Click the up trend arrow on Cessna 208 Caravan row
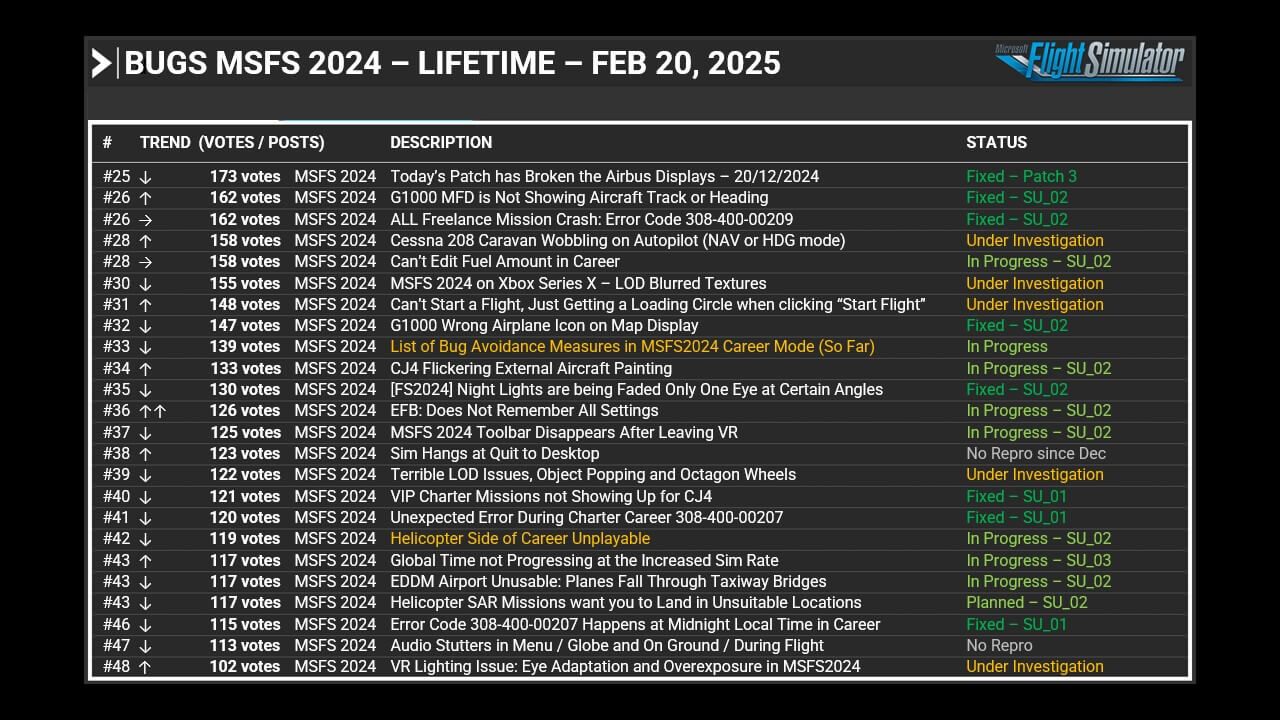Viewport: 1280px width, 720px height. pyautogui.click(x=145, y=241)
